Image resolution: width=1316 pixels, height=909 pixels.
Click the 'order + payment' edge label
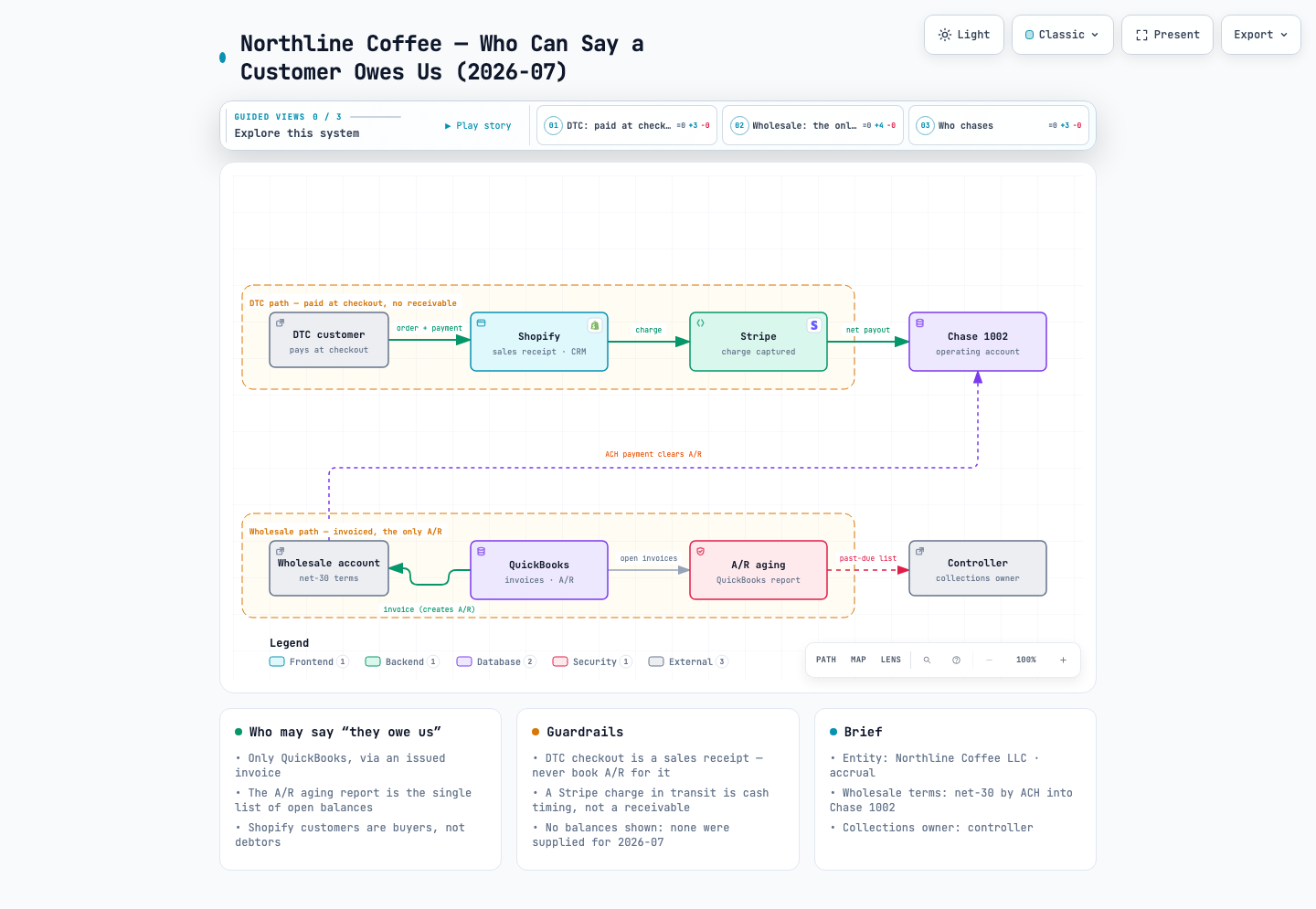click(430, 328)
